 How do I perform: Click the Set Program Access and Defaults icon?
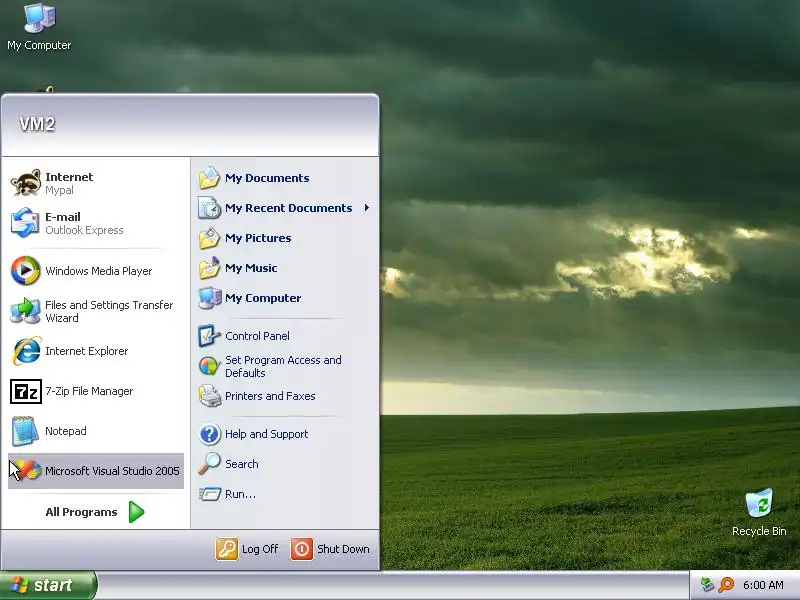209,366
